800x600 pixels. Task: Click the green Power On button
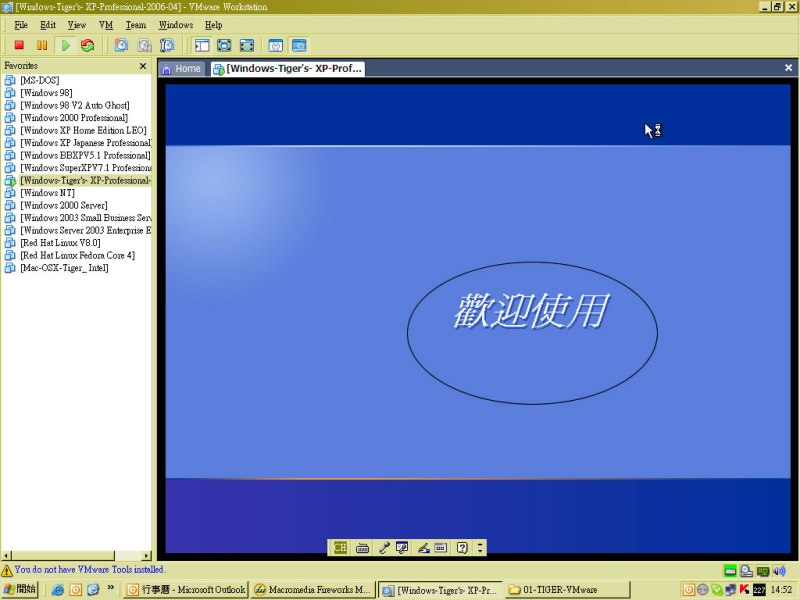[x=65, y=45]
